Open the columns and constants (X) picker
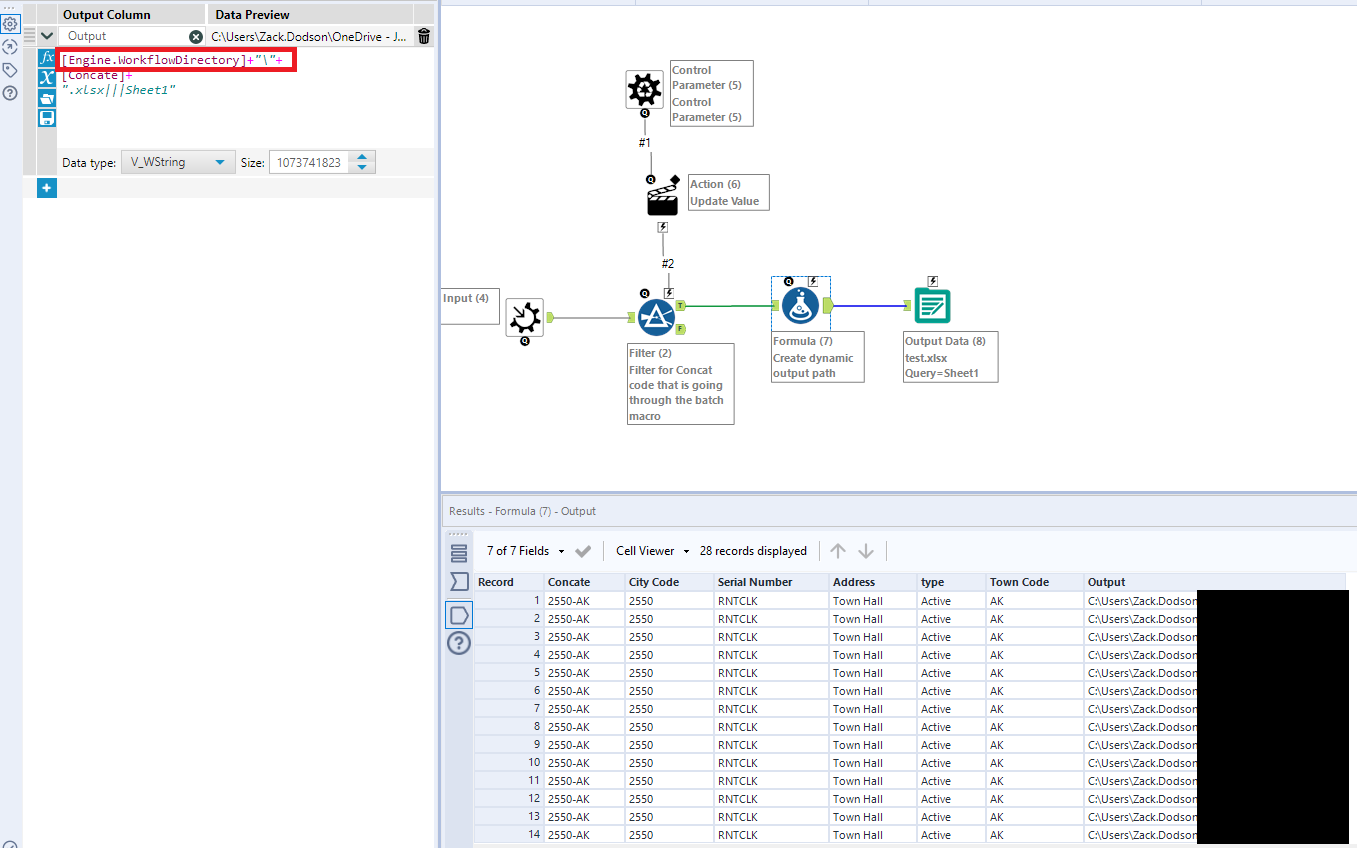Viewport: 1357px width, 848px height. (x=46, y=78)
